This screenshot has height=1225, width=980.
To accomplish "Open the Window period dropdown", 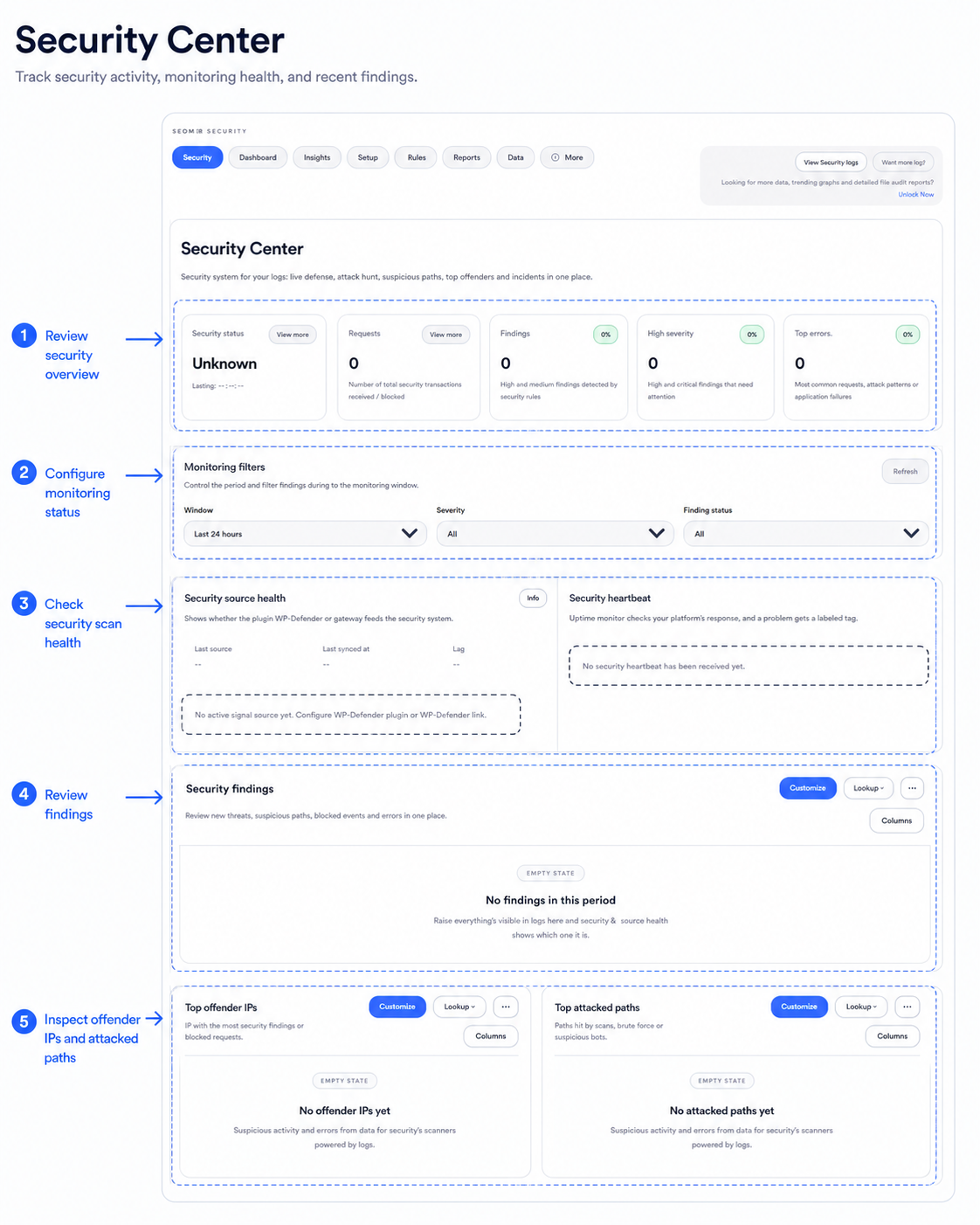I will [305, 534].
